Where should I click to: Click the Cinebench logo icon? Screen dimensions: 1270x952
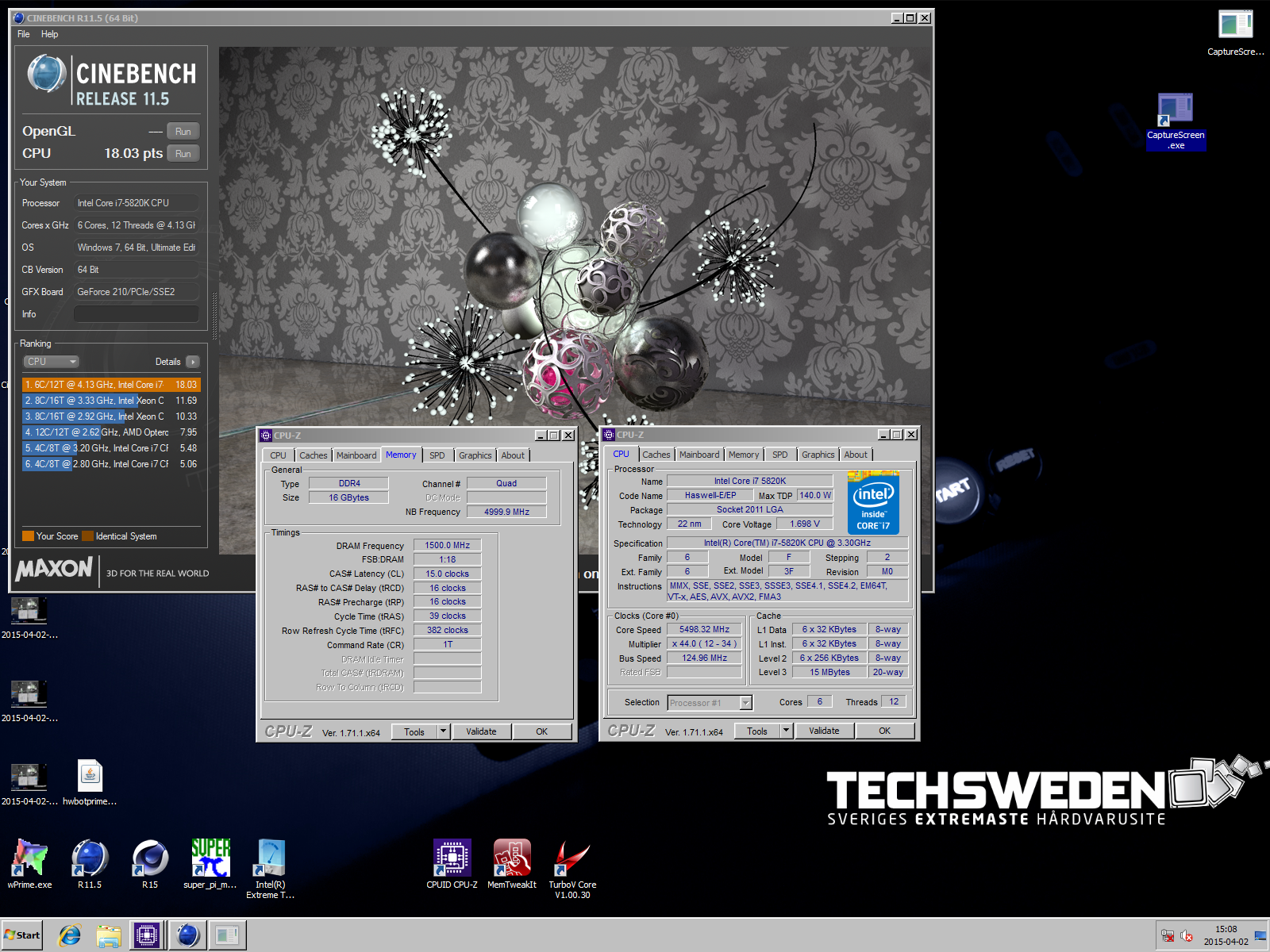[x=47, y=74]
